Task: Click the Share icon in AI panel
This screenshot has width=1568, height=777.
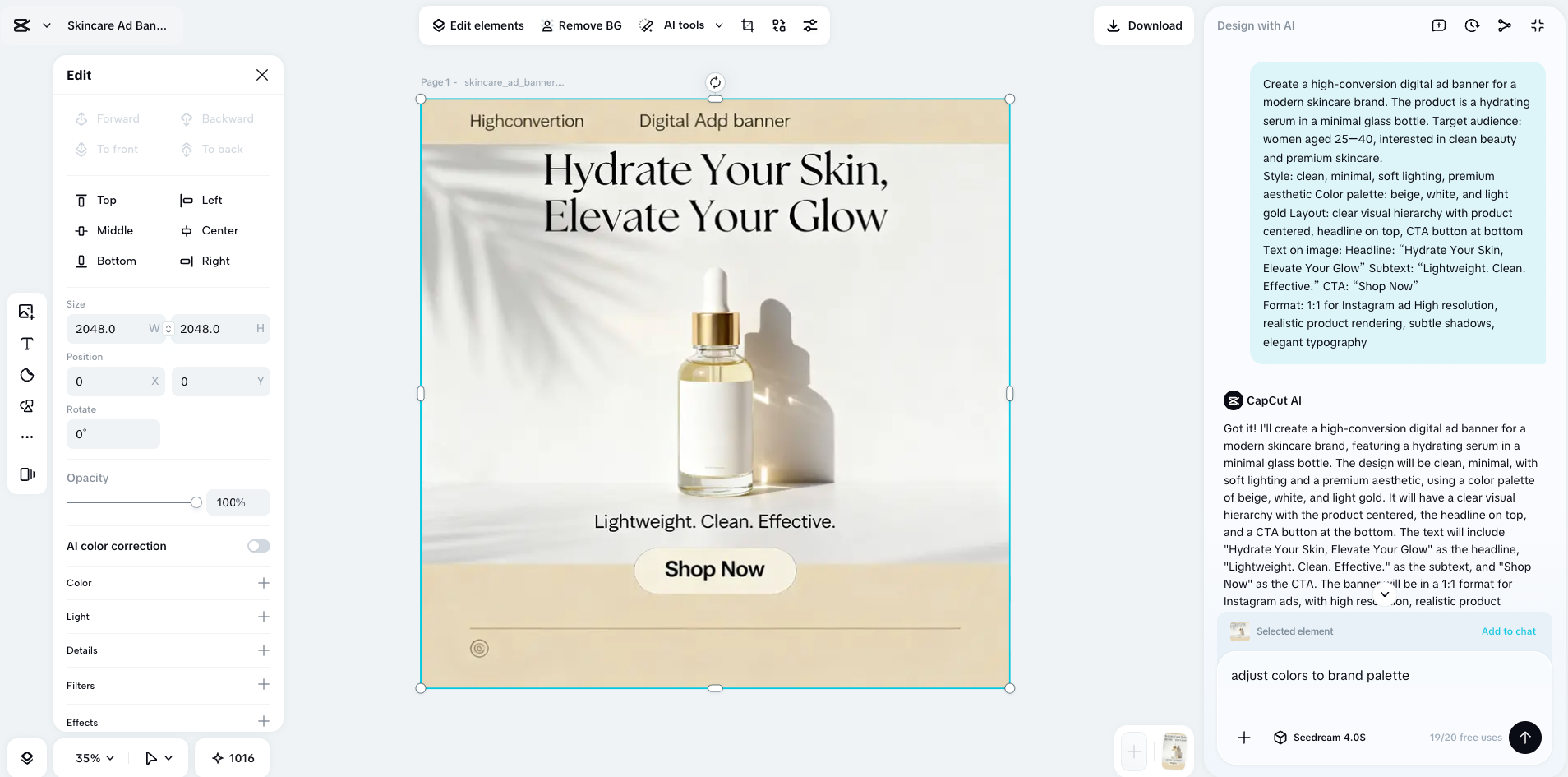Action: coord(1504,25)
